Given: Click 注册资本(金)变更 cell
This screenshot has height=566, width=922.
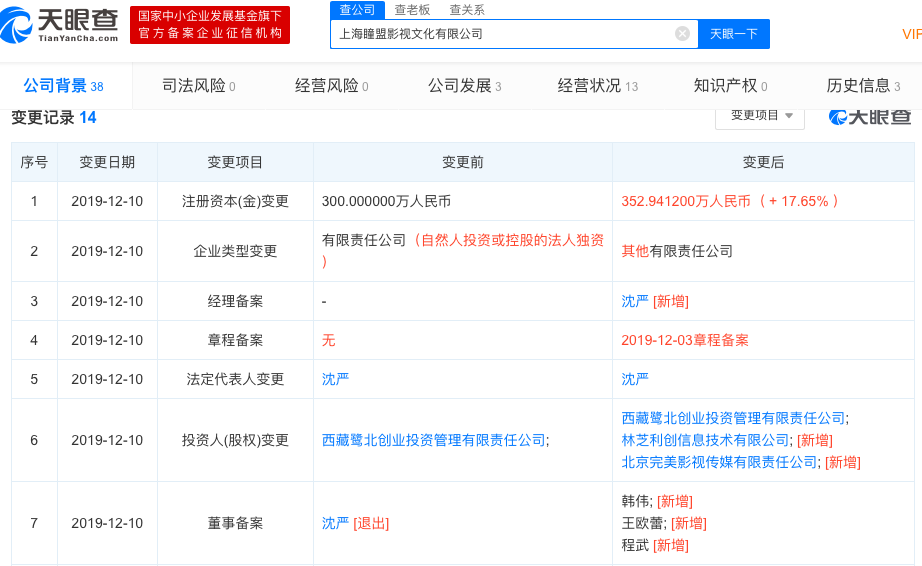Looking at the screenshot, I should click(x=235, y=201).
